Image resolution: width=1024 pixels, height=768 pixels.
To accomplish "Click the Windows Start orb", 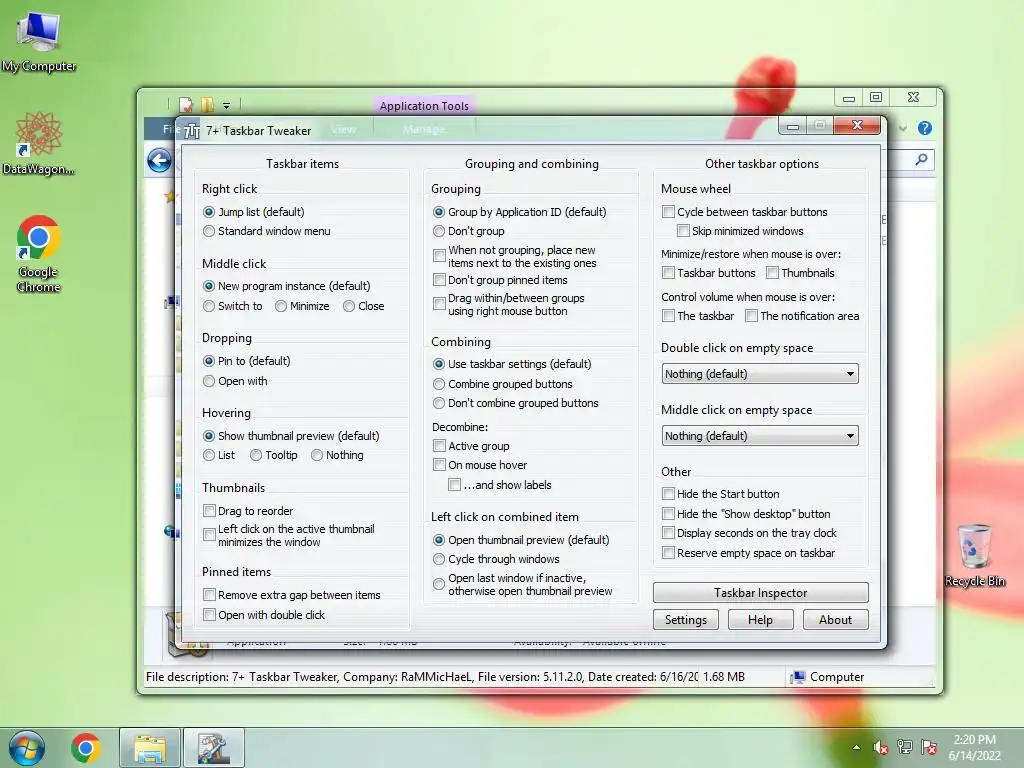I will (27, 748).
